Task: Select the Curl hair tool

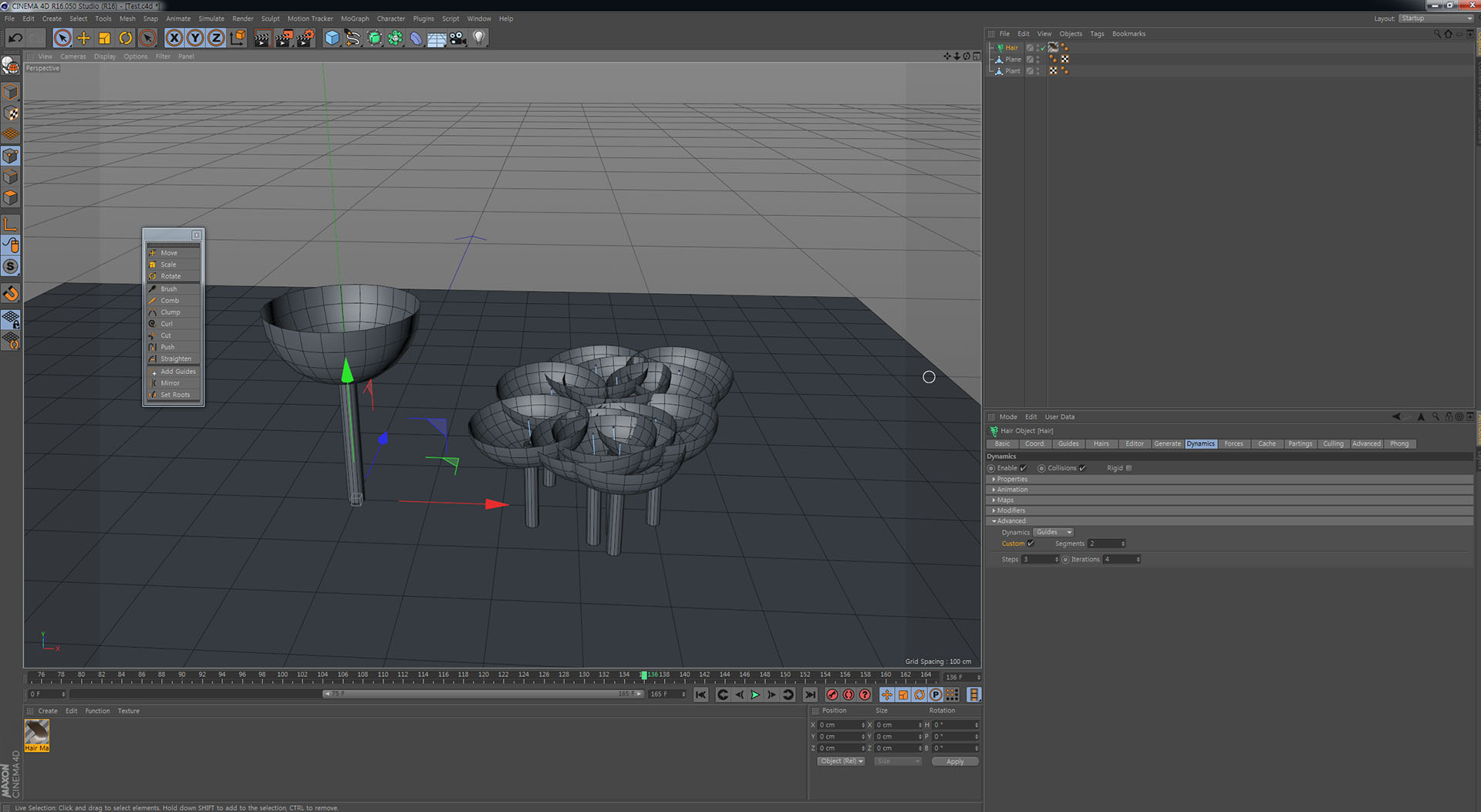Action: 174,324
